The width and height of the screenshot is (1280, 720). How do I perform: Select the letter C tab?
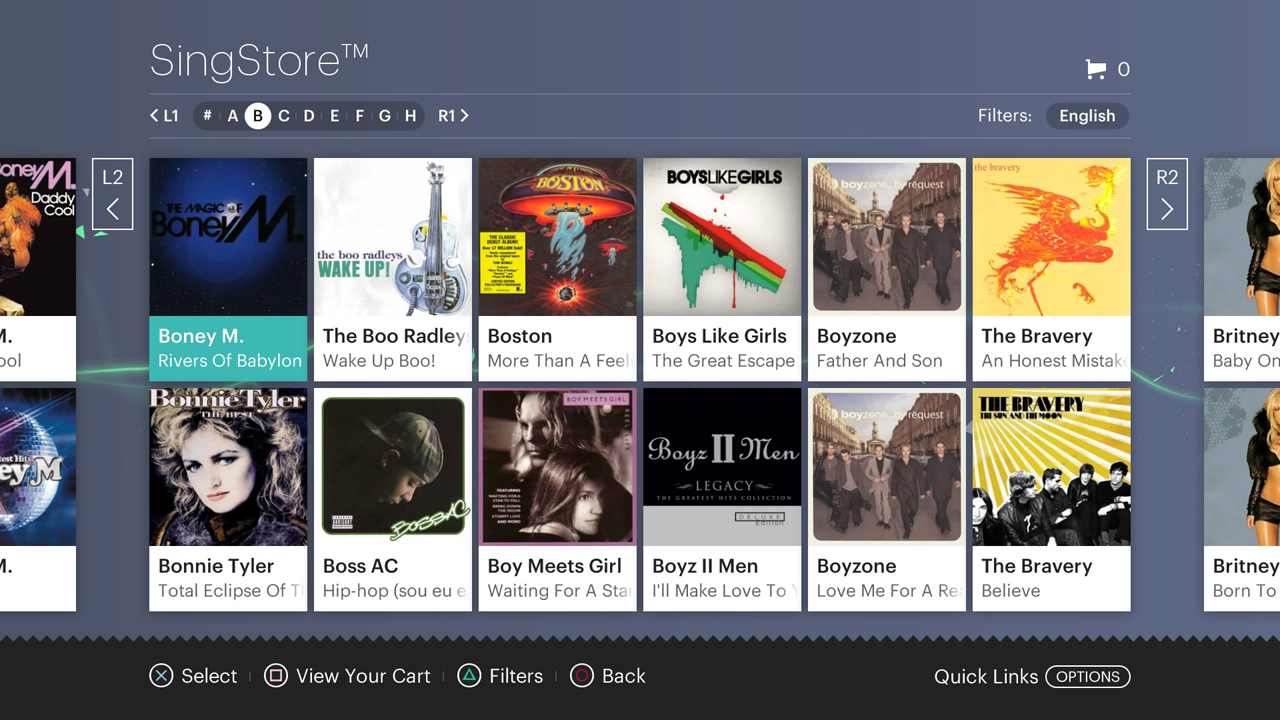[x=284, y=116]
